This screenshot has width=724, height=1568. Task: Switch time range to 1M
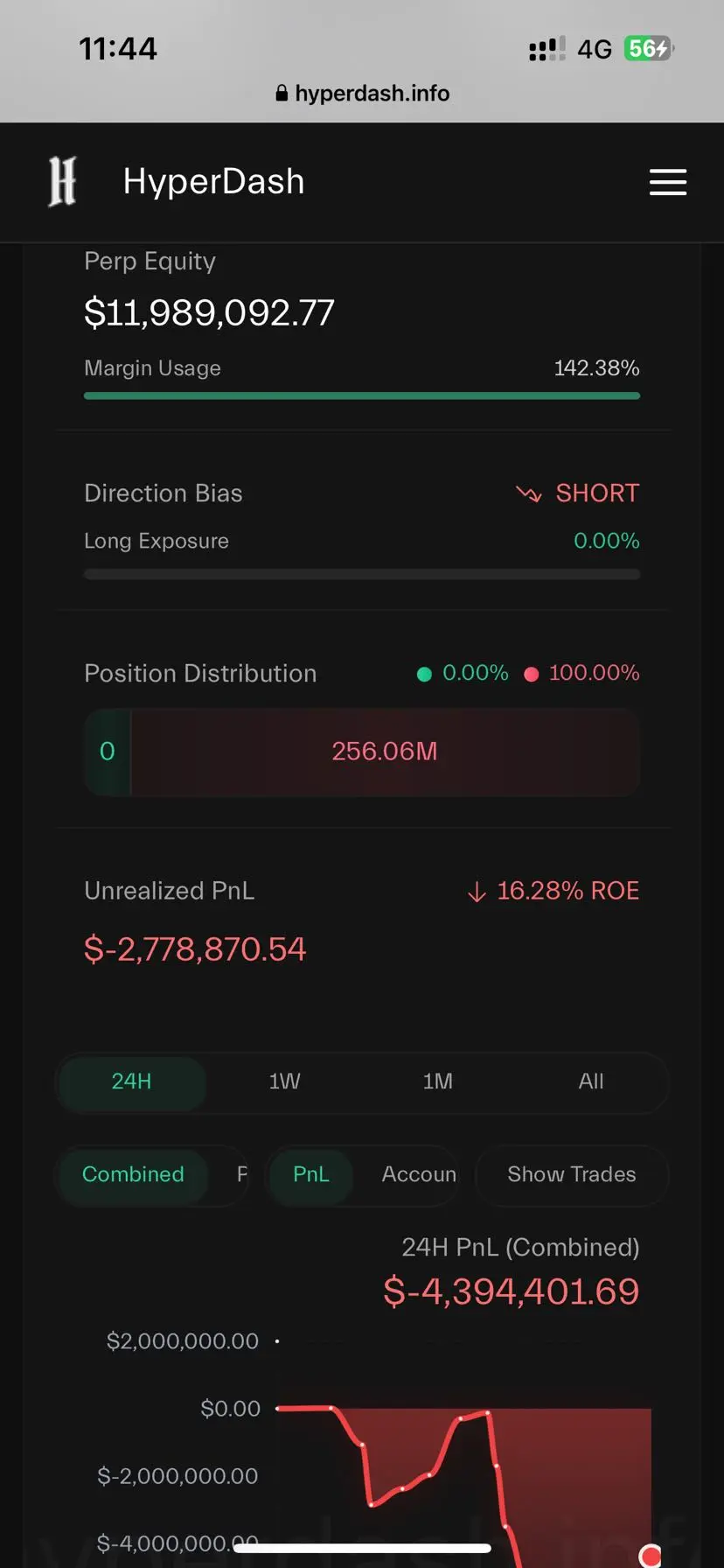point(437,1082)
